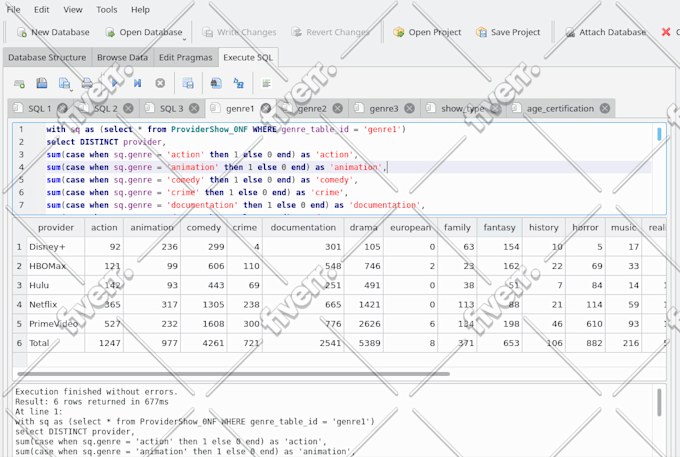Switch to the age_certification editor tab

click(560, 109)
